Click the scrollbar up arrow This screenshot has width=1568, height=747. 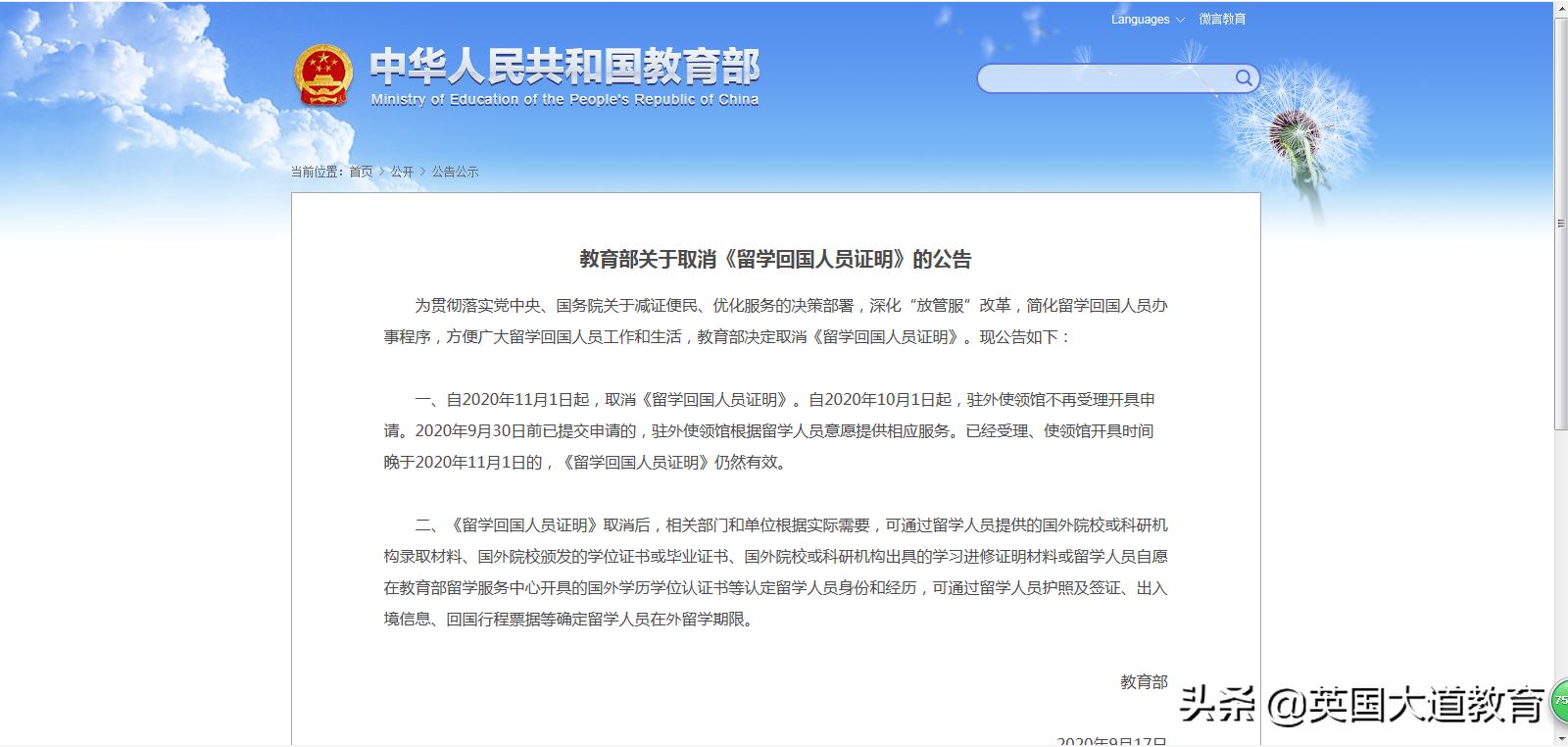pyautogui.click(x=1560, y=8)
